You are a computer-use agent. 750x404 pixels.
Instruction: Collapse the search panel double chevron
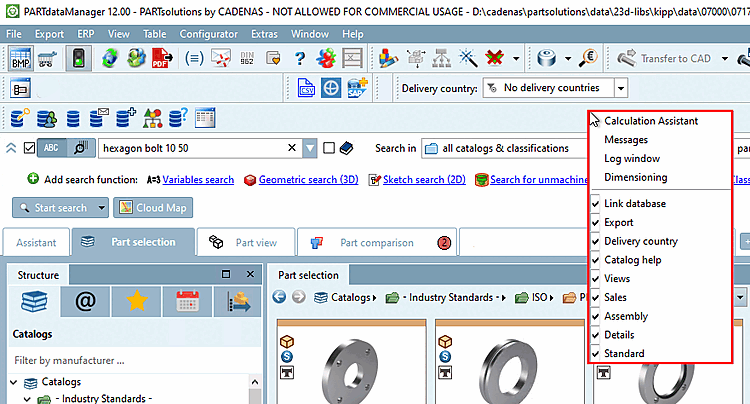coord(11,148)
